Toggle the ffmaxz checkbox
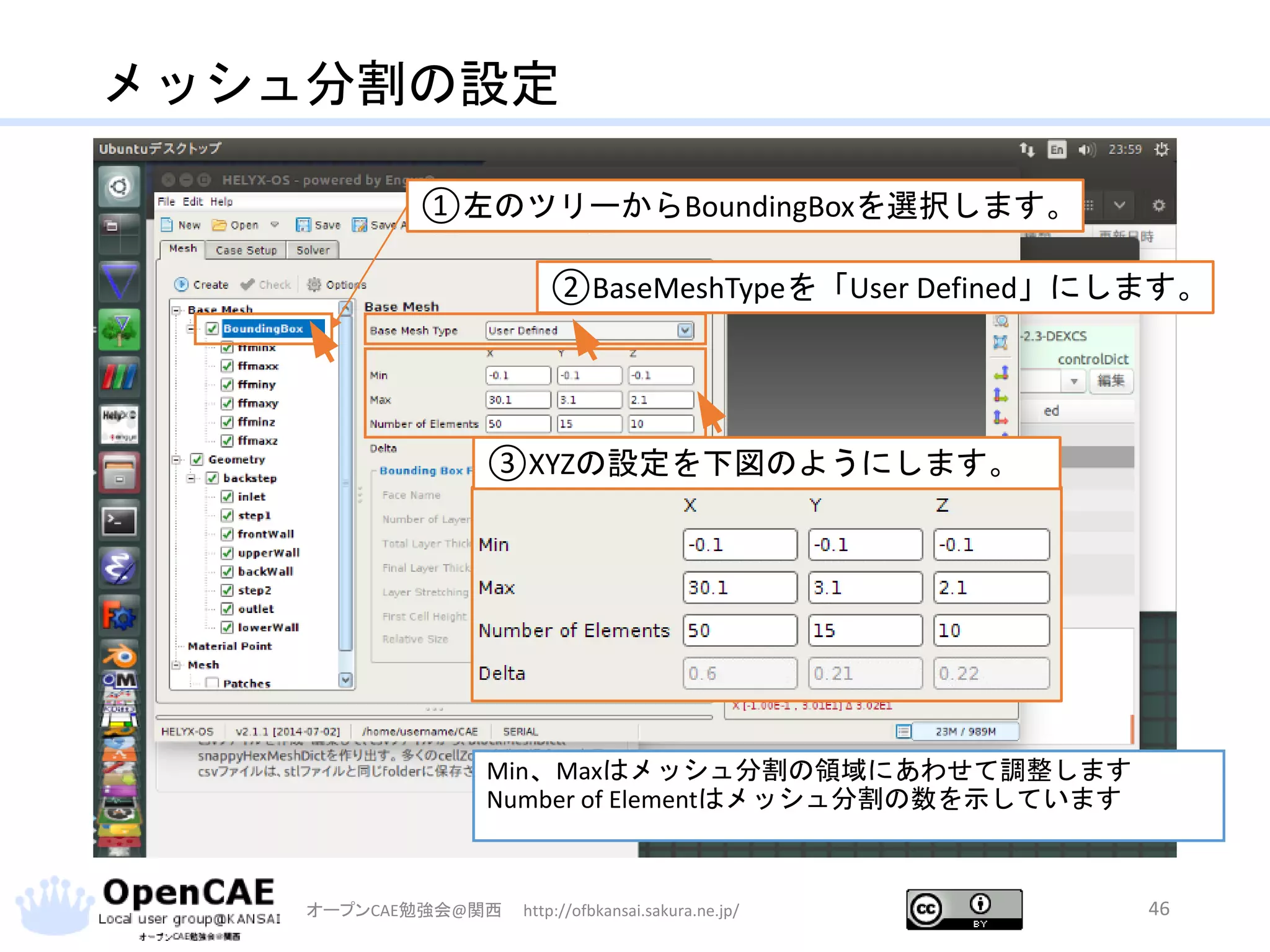This screenshot has height=952, width=1270. click(x=227, y=441)
